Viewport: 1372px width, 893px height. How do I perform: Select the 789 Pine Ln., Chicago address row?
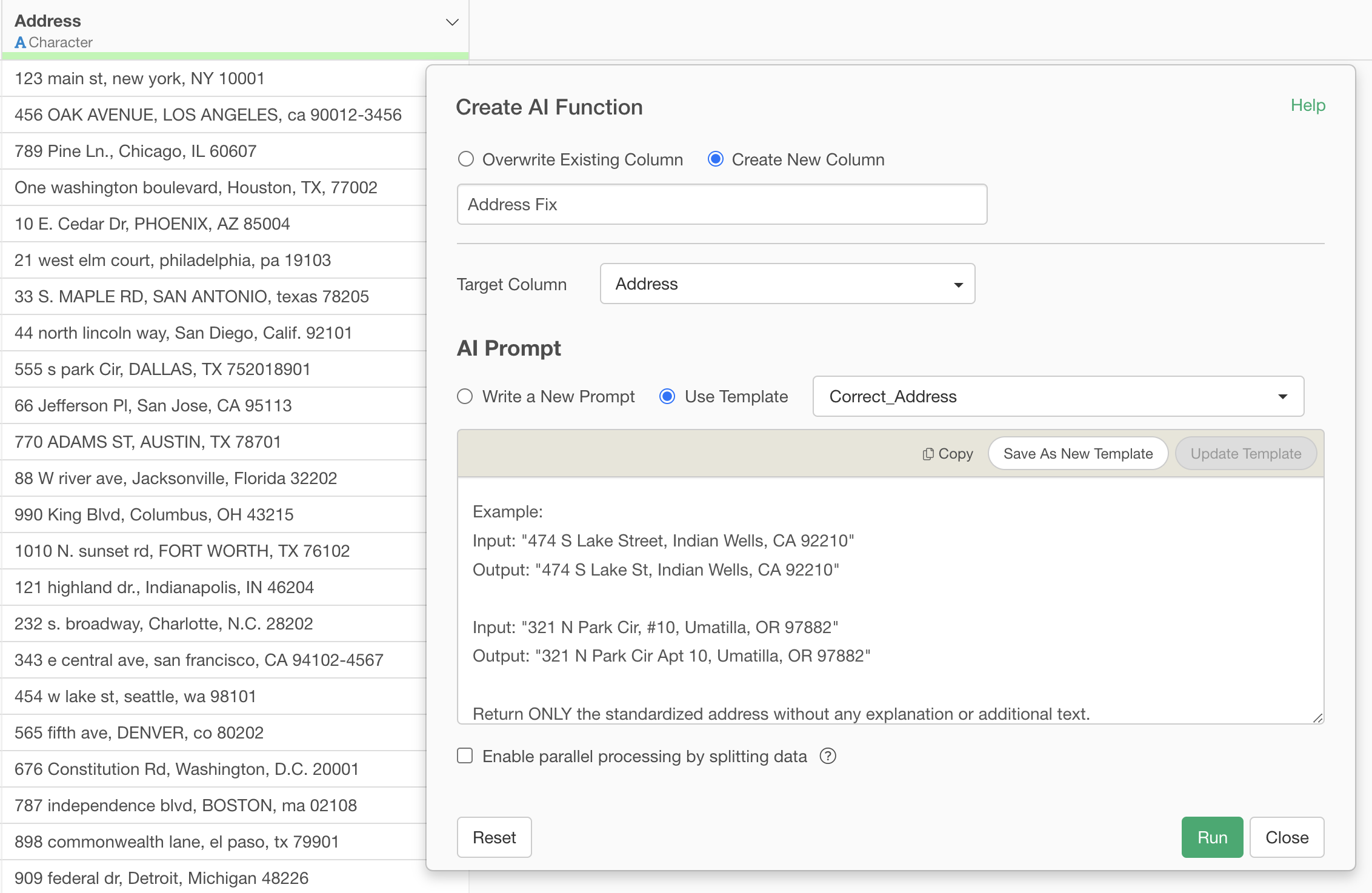coord(136,151)
